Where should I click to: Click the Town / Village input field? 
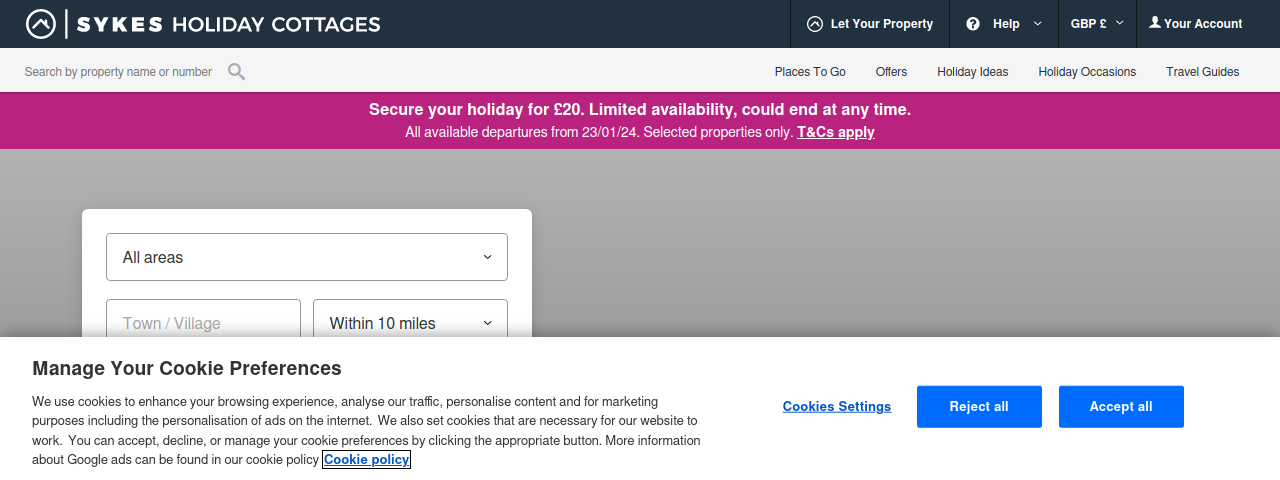coord(203,323)
